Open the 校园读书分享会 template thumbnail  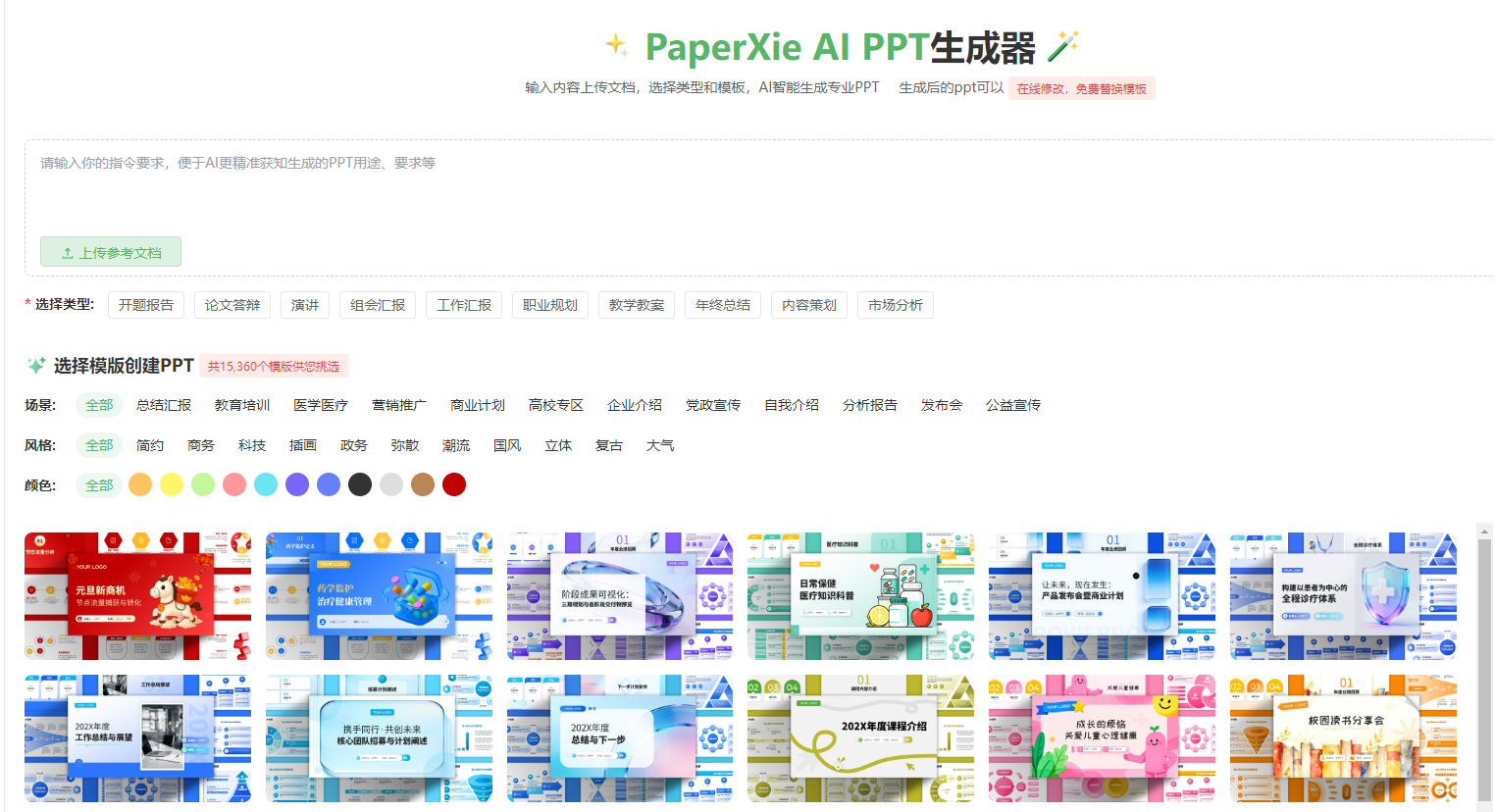click(x=1343, y=738)
